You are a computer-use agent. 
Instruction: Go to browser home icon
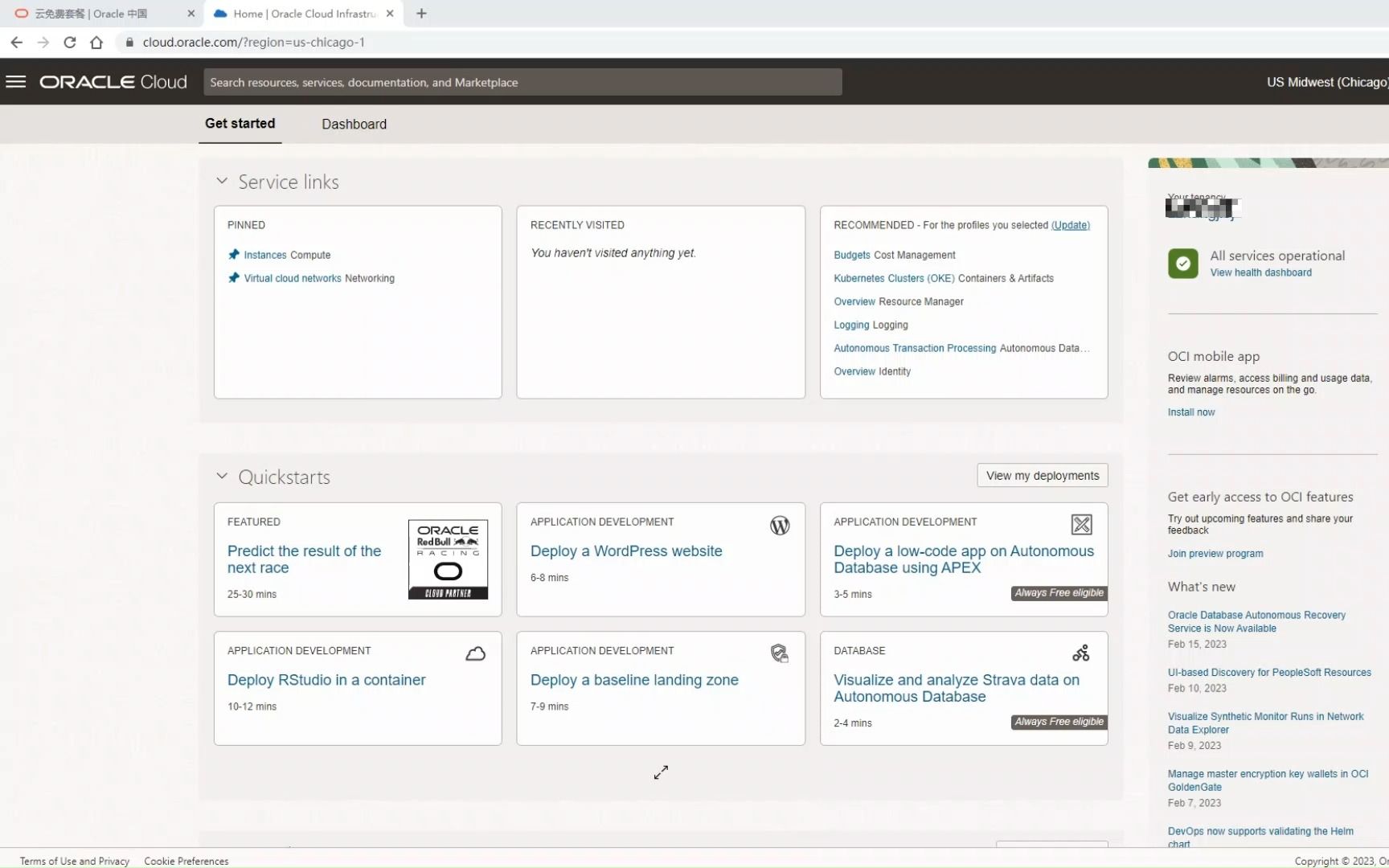96,42
